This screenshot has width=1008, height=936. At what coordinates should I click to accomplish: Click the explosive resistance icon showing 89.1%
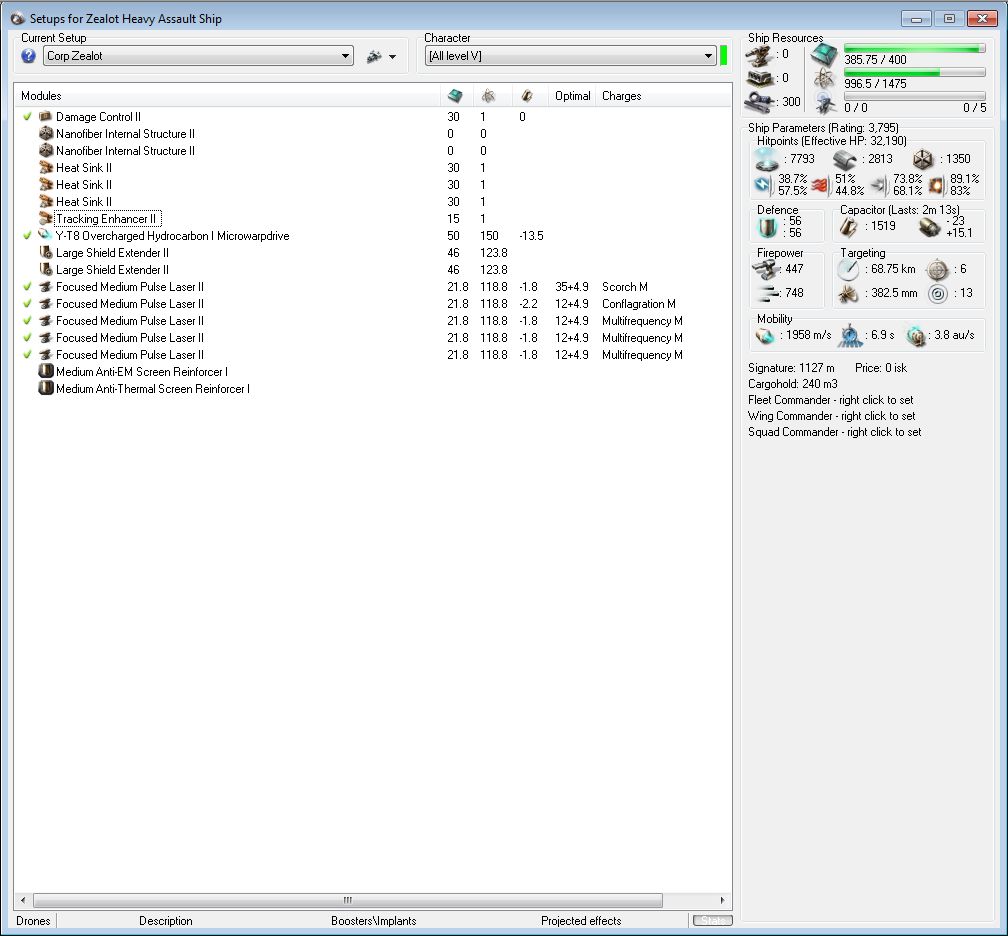pyautogui.click(x=937, y=185)
